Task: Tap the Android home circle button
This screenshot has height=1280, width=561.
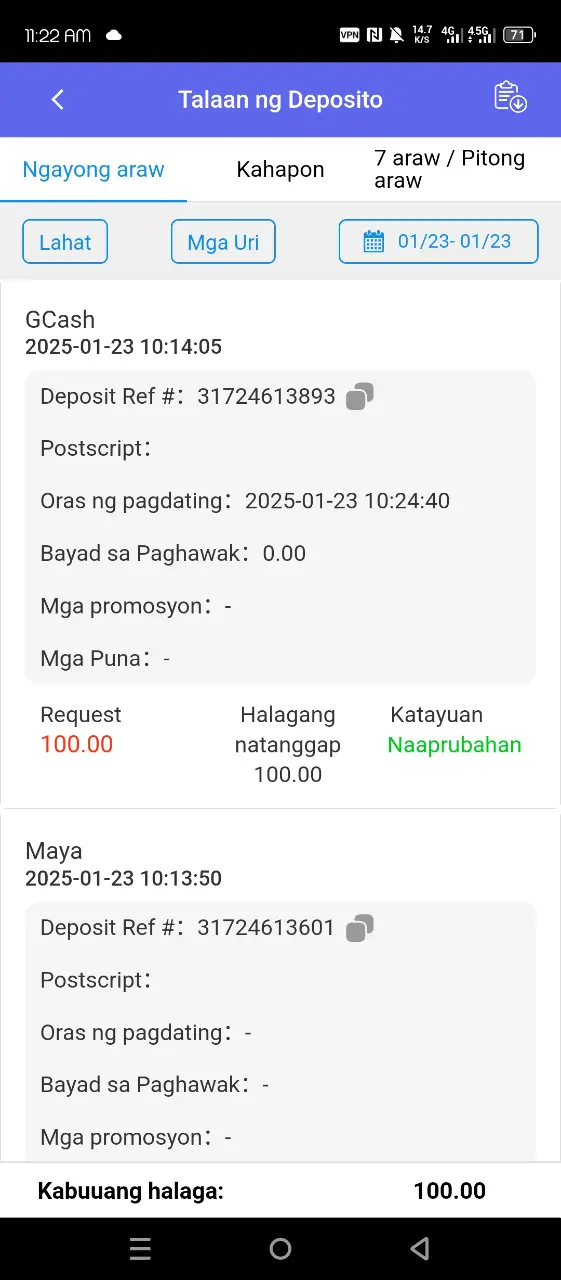Action: 281,1248
